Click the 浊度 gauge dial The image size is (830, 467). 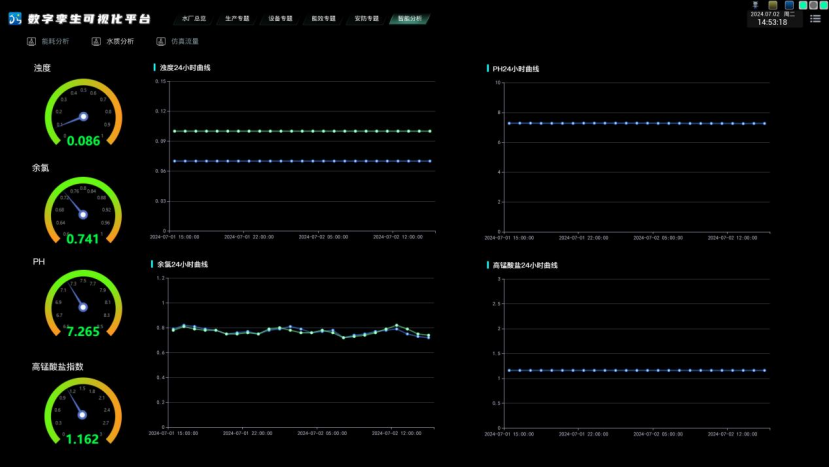click(x=83, y=112)
